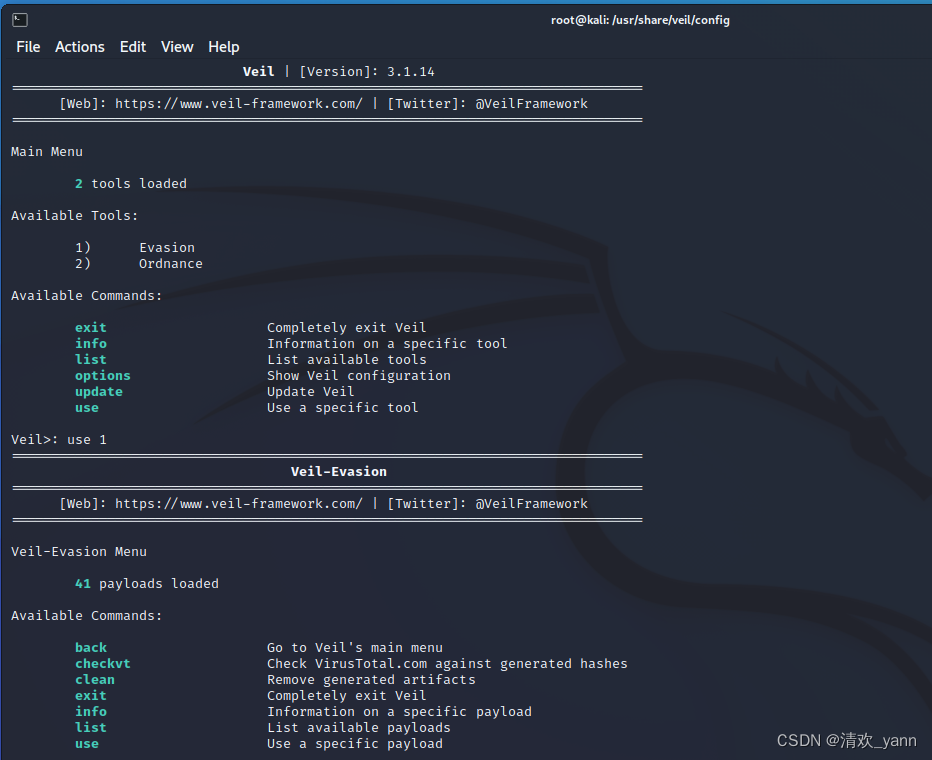Open the second veil-framework.com web link
Screen dimensions: 932x760
pos(238,504)
